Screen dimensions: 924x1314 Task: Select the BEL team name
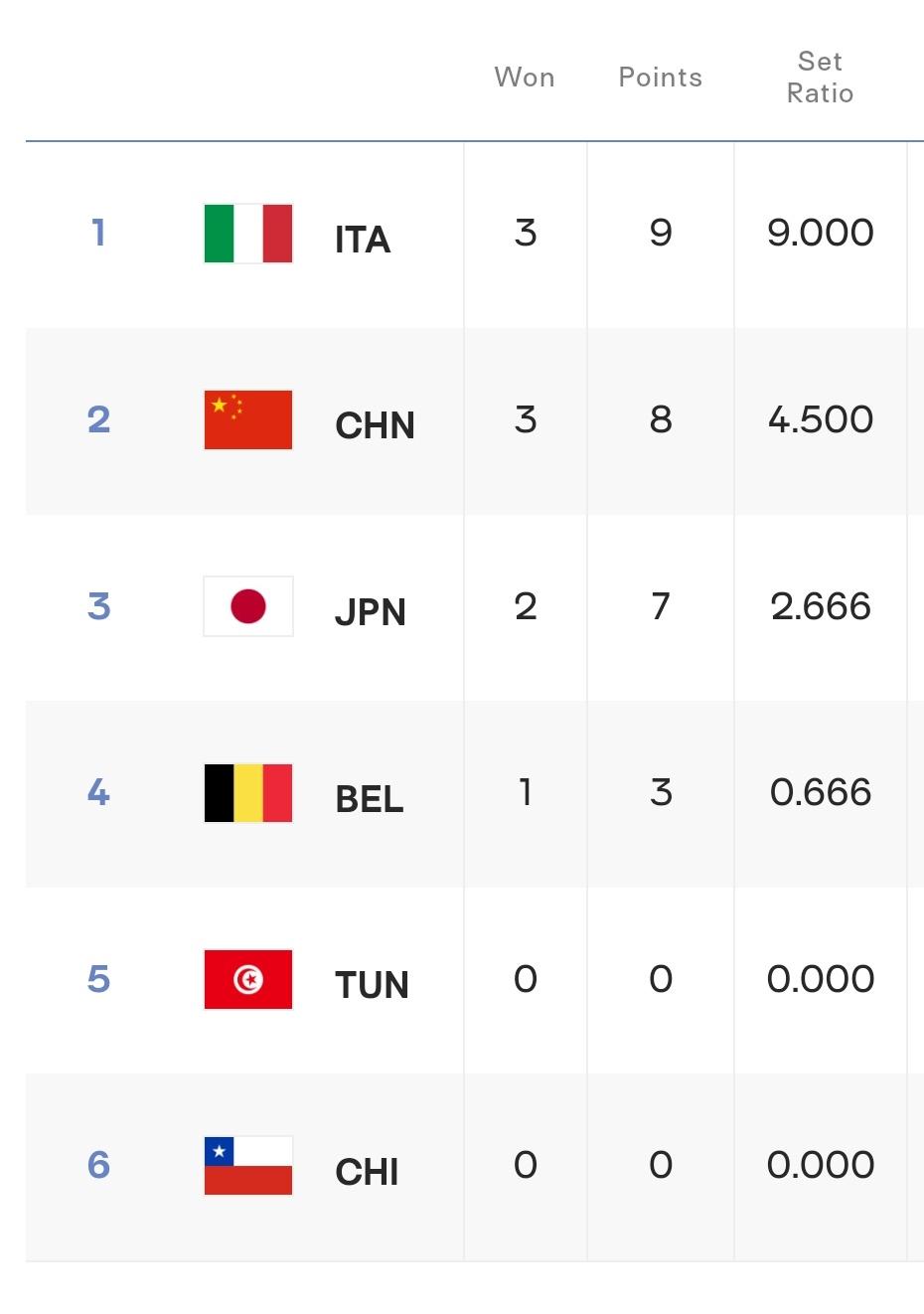coord(370,799)
